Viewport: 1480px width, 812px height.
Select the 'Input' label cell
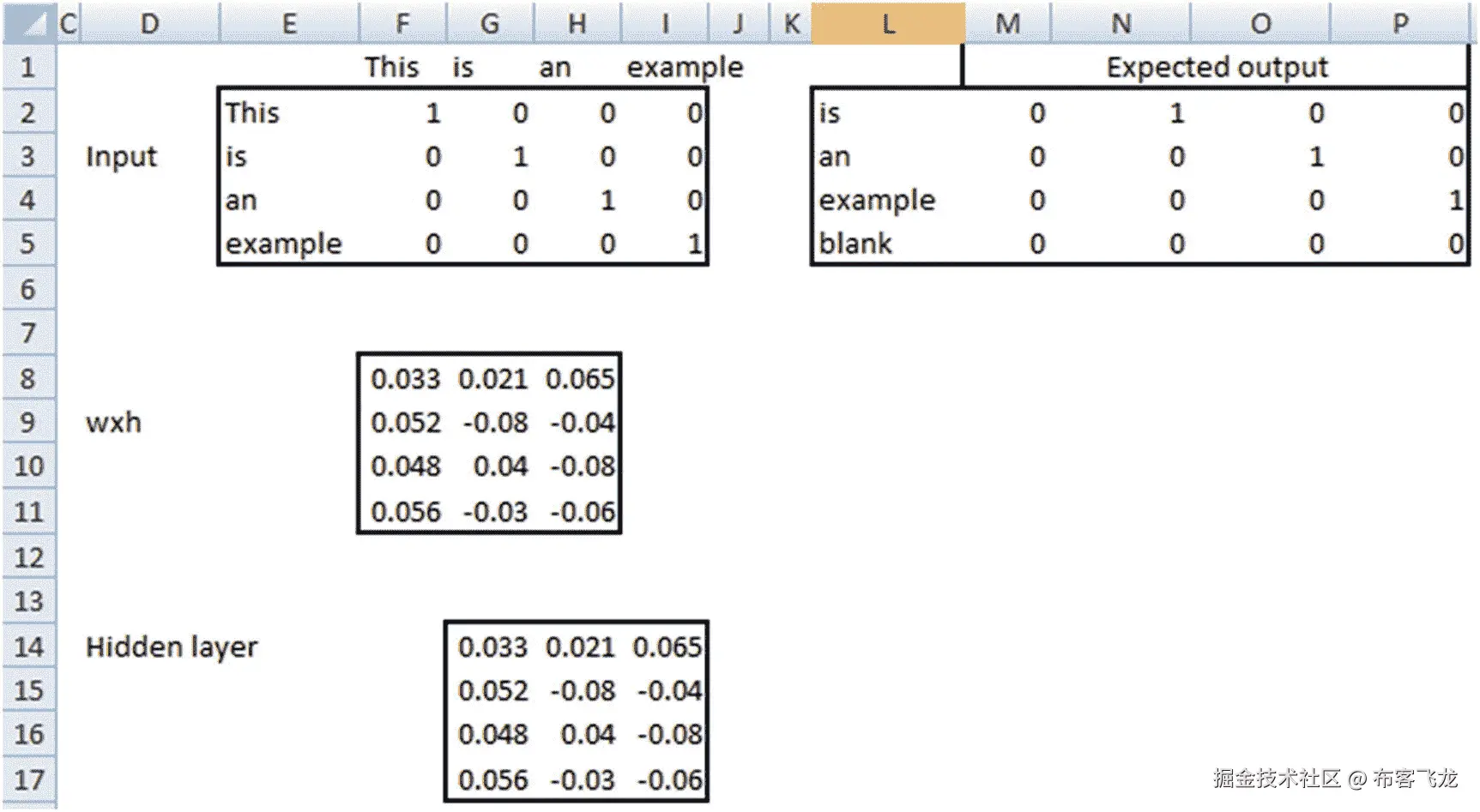(122, 157)
